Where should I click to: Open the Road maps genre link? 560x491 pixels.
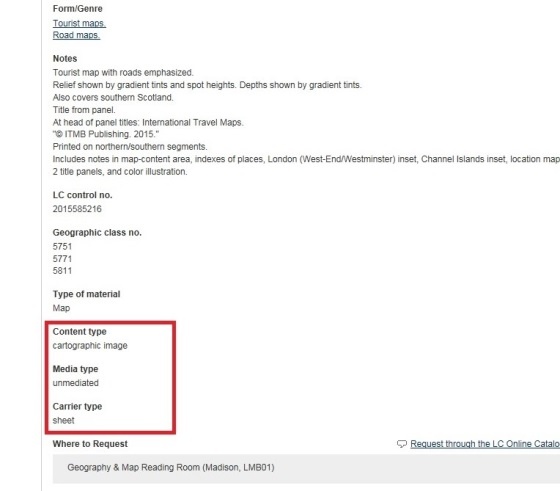pos(76,35)
